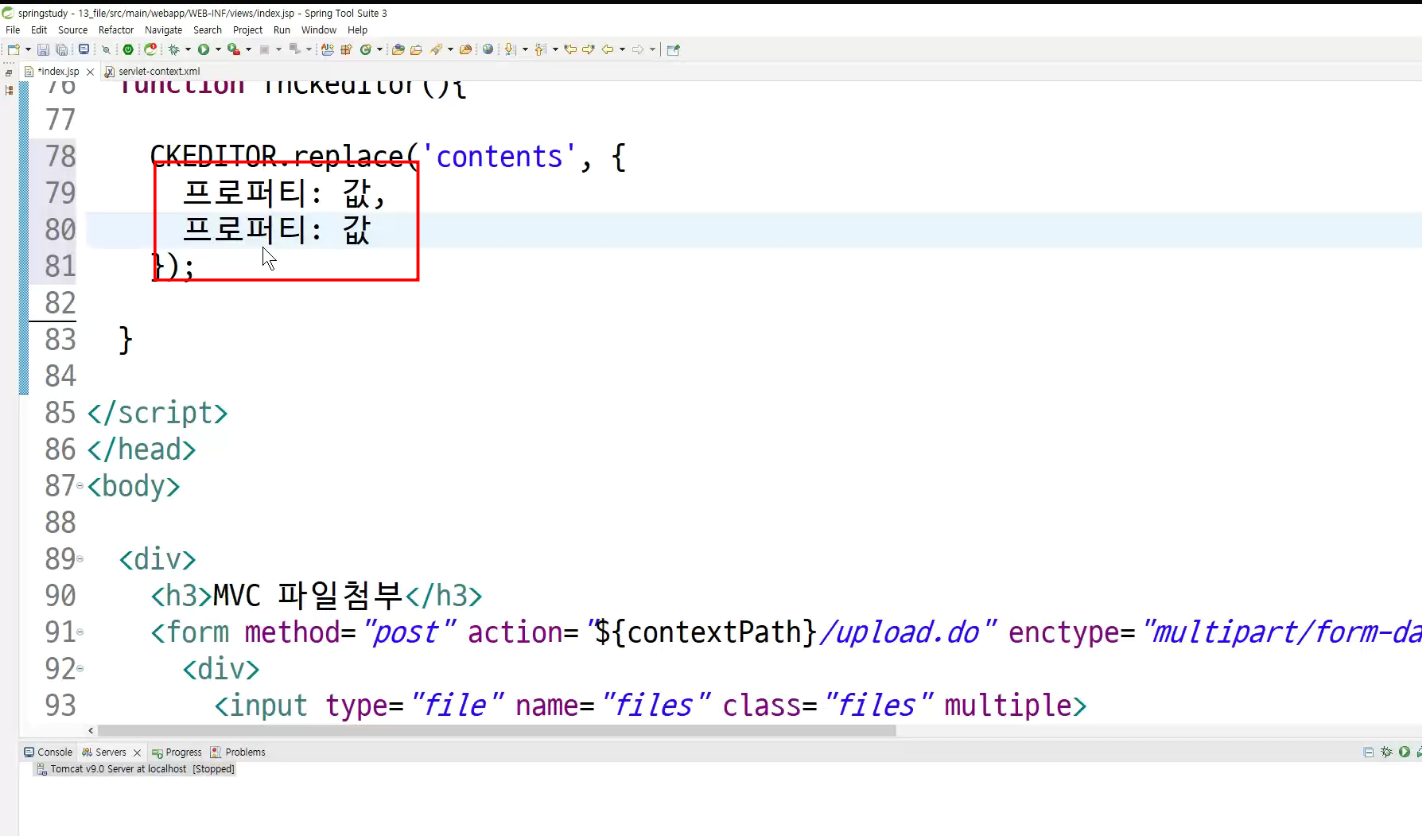Image resolution: width=1422 pixels, height=836 pixels.
Task: Start the server using Servers panel green icon
Action: point(1404,752)
